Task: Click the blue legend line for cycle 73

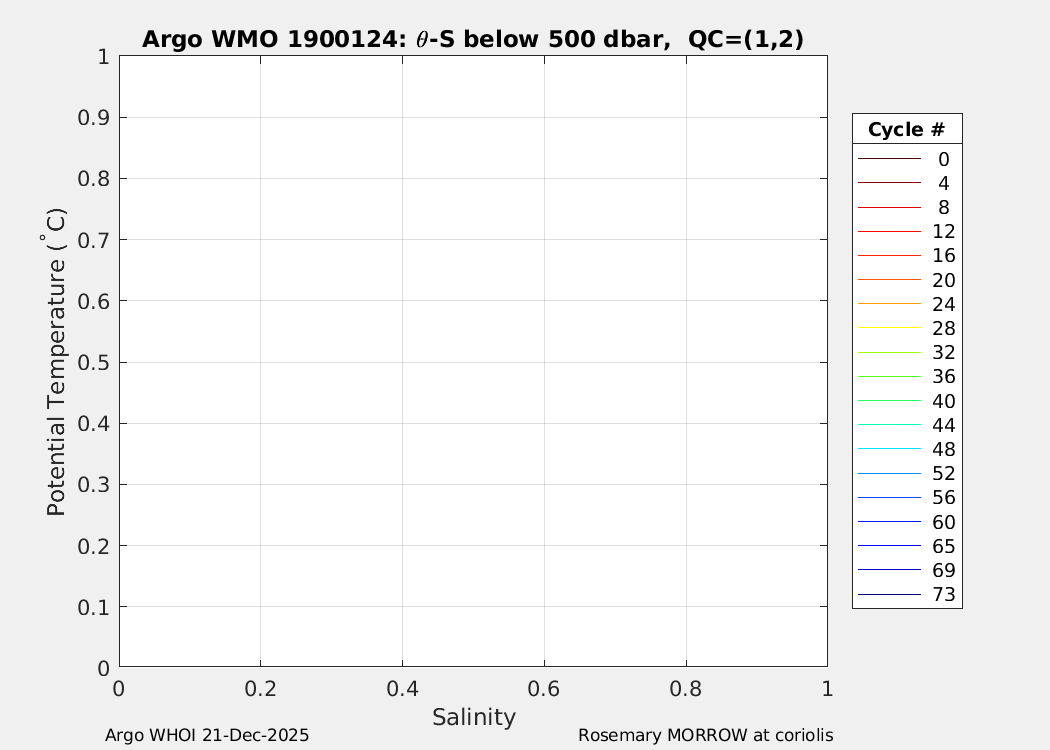Action: coord(888,595)
